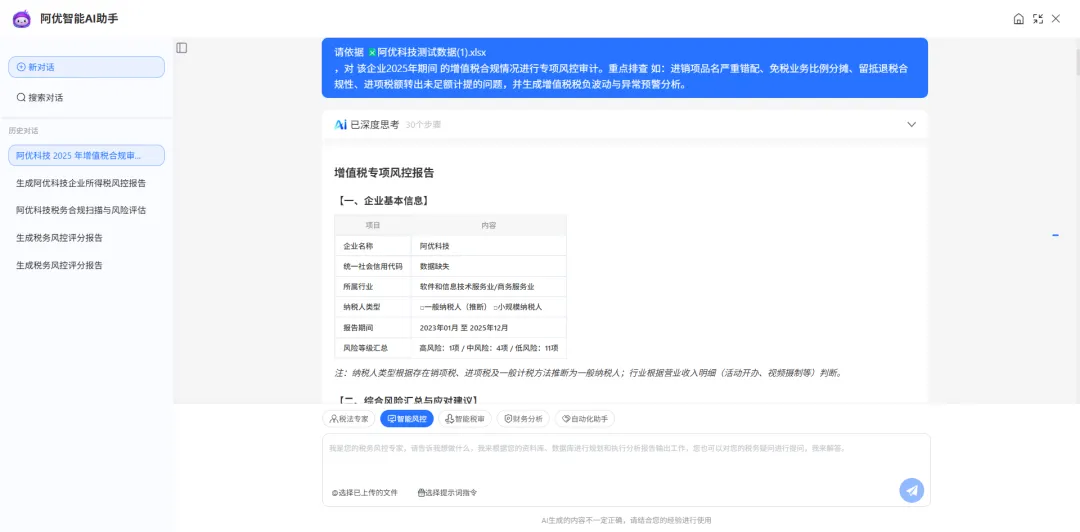Click 选择已上传的文件 option
Screen dimensions: 1080x532
[365, 493]
